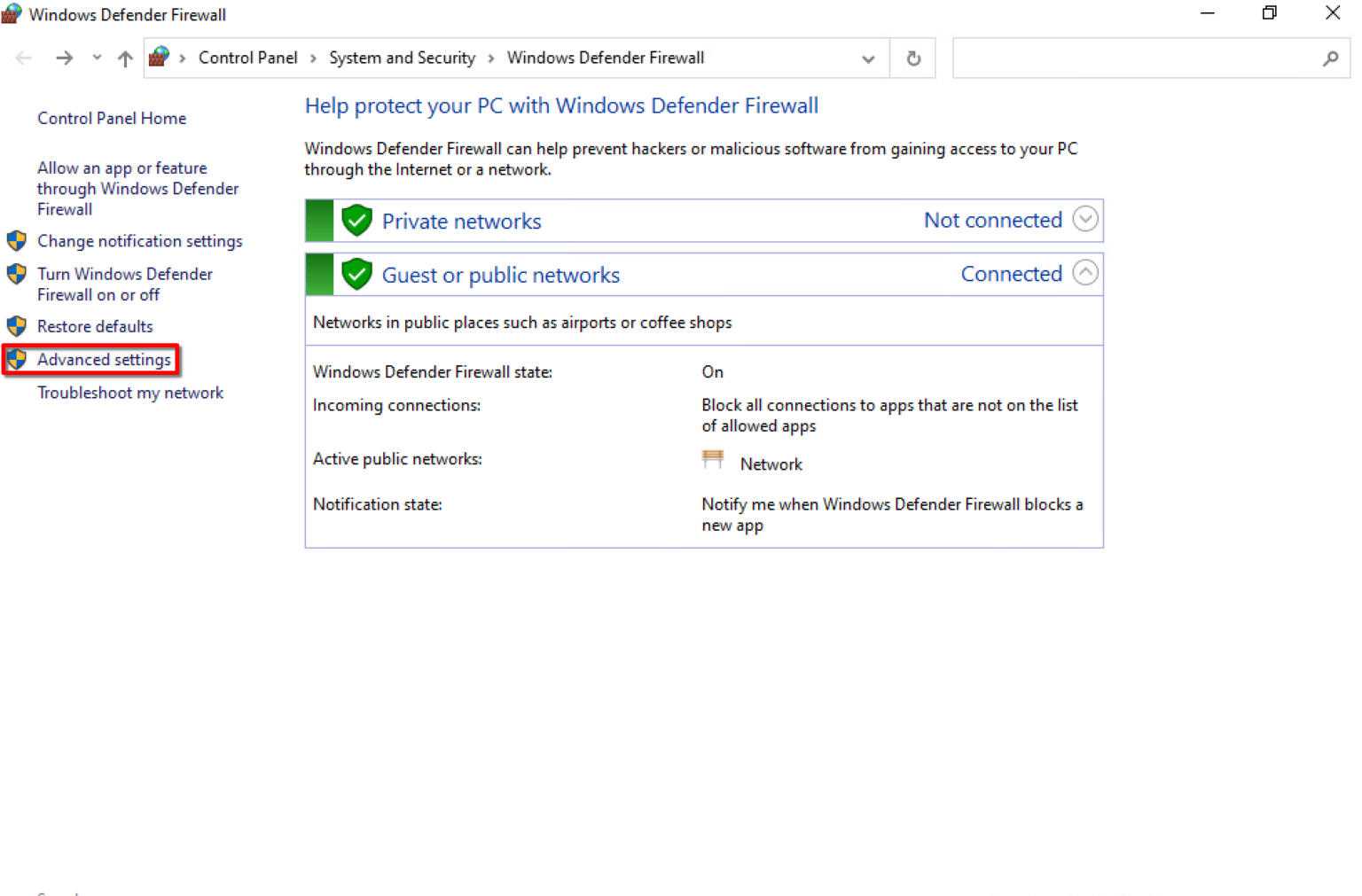The height and width of the screenshot is (896, 1362).
Task: Refresh the Windows Defender Firewall page
Action: click(x=912, y=58)
